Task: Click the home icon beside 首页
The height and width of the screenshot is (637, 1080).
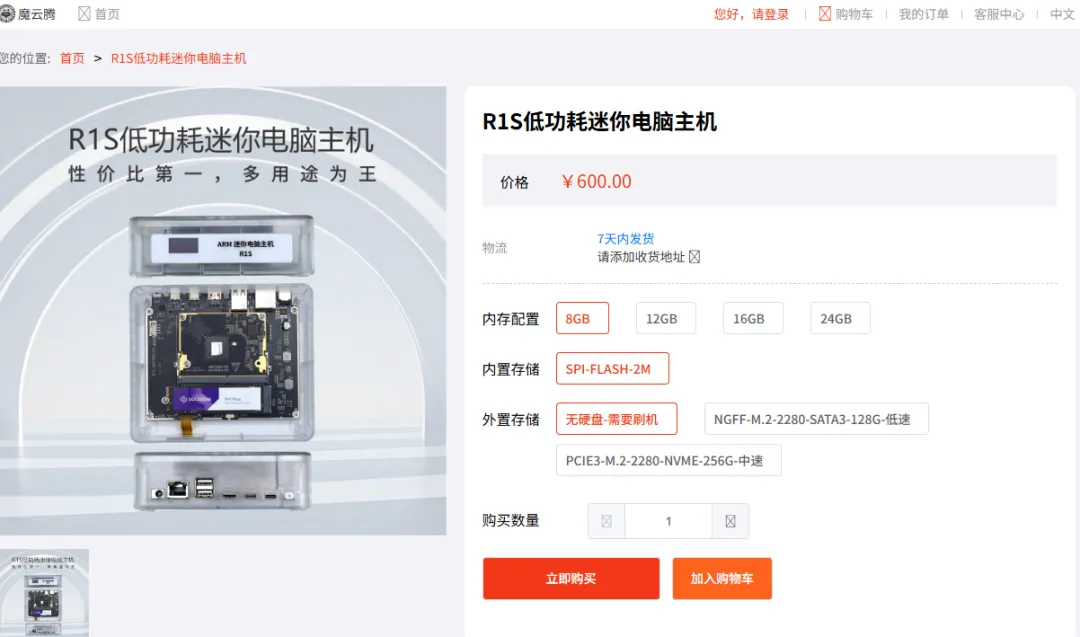Action: (x=84, y=14)
